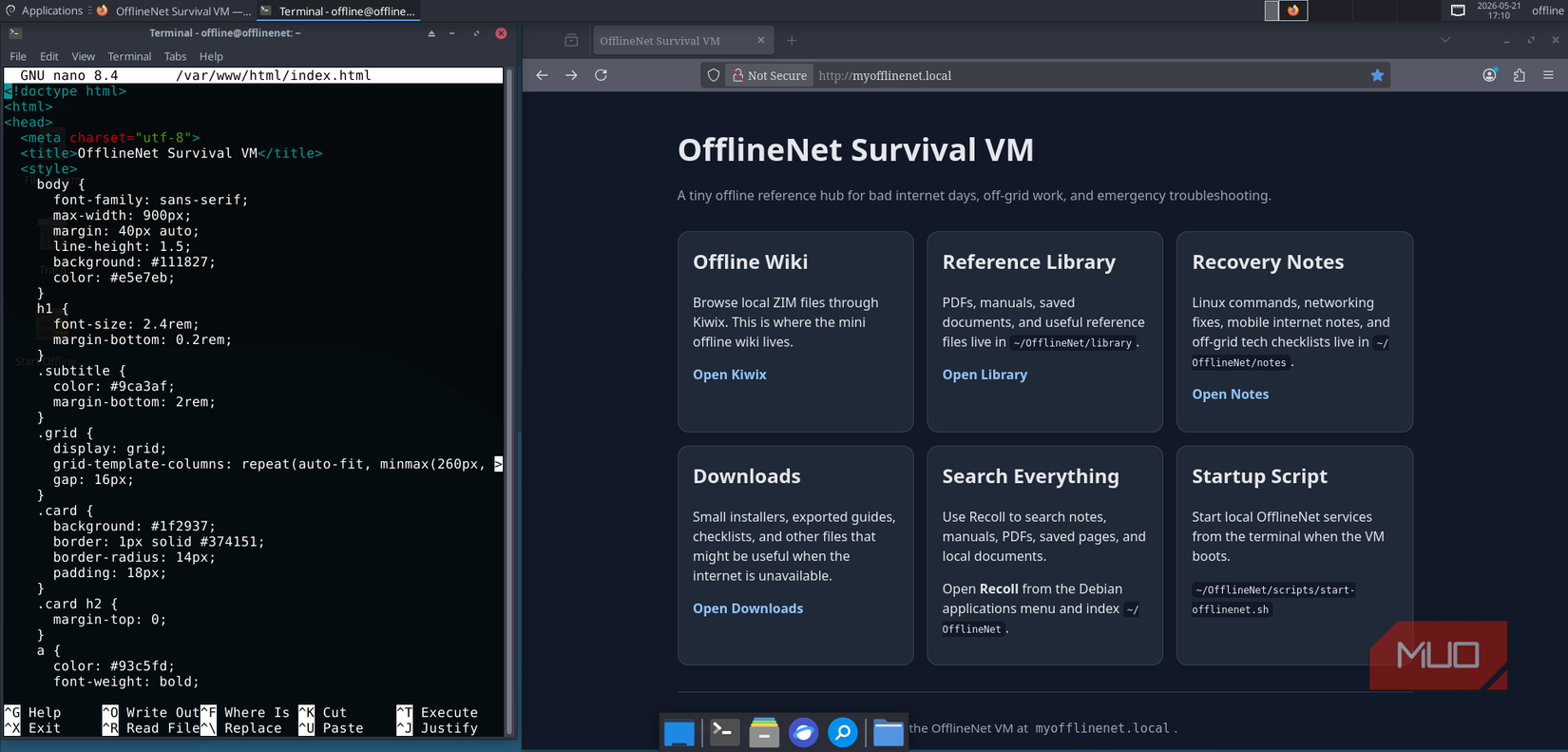Image resolution: width=1568 pixels, height=752 pixels.
Task: Click the workspace switcher Firefox thumbnail
Action: pyautogui.click(x=1293, y=10)
